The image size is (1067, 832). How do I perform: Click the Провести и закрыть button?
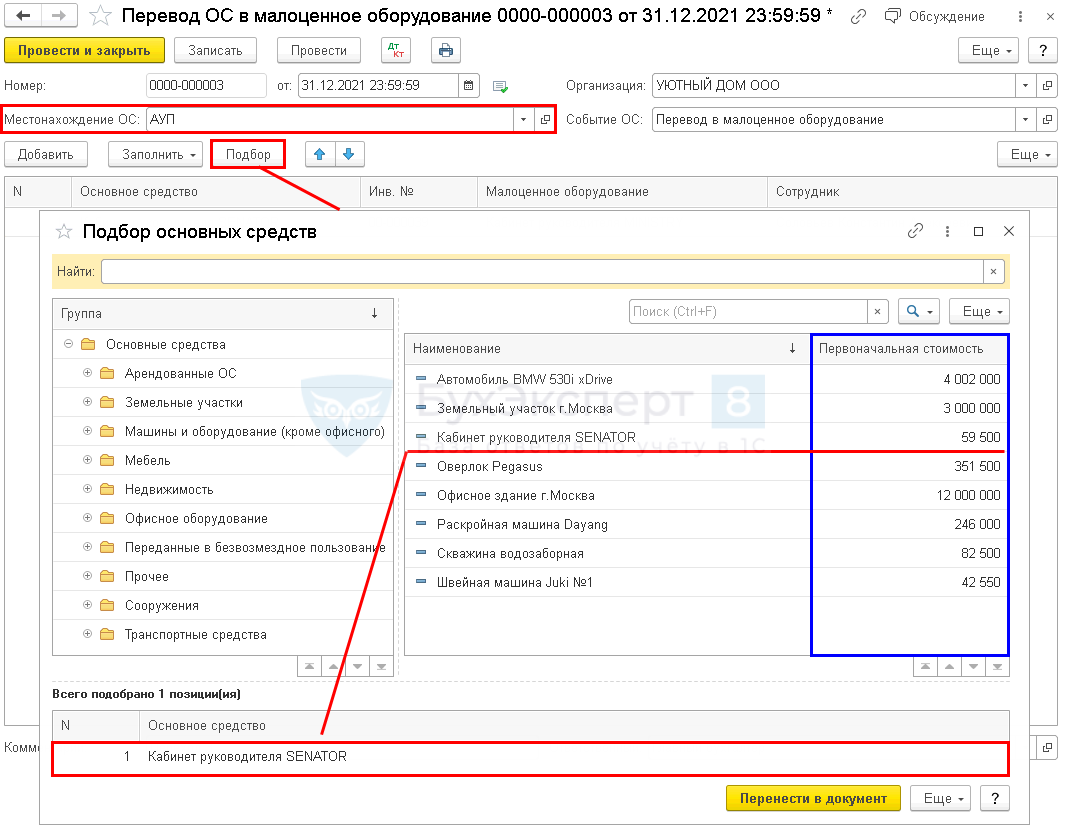point(84,51)
